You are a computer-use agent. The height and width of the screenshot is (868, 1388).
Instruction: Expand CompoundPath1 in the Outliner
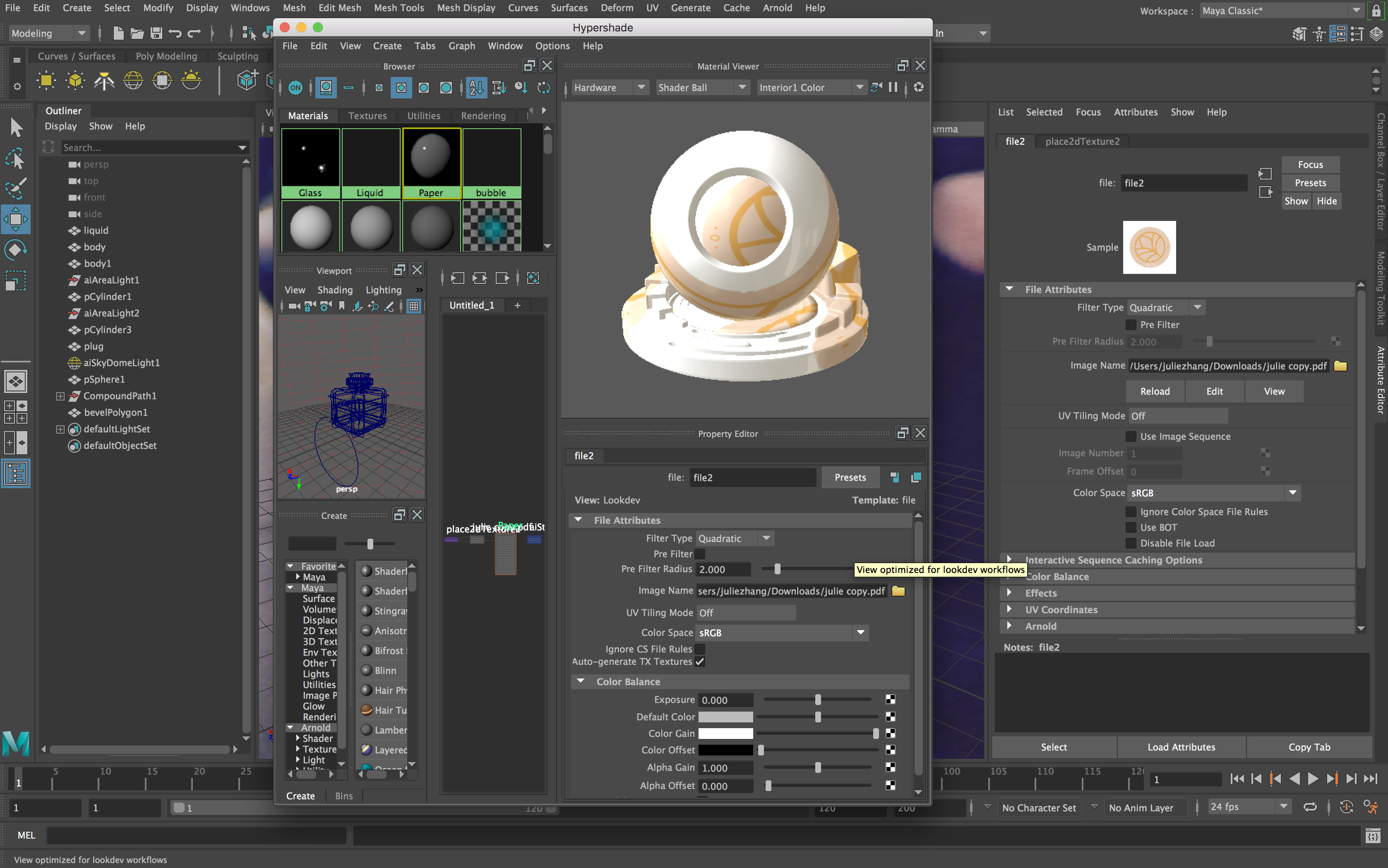pyautogui.click(x=60, y=396)
